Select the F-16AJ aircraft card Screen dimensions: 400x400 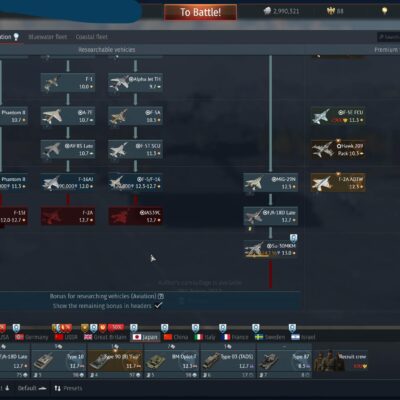coord(68,183)
